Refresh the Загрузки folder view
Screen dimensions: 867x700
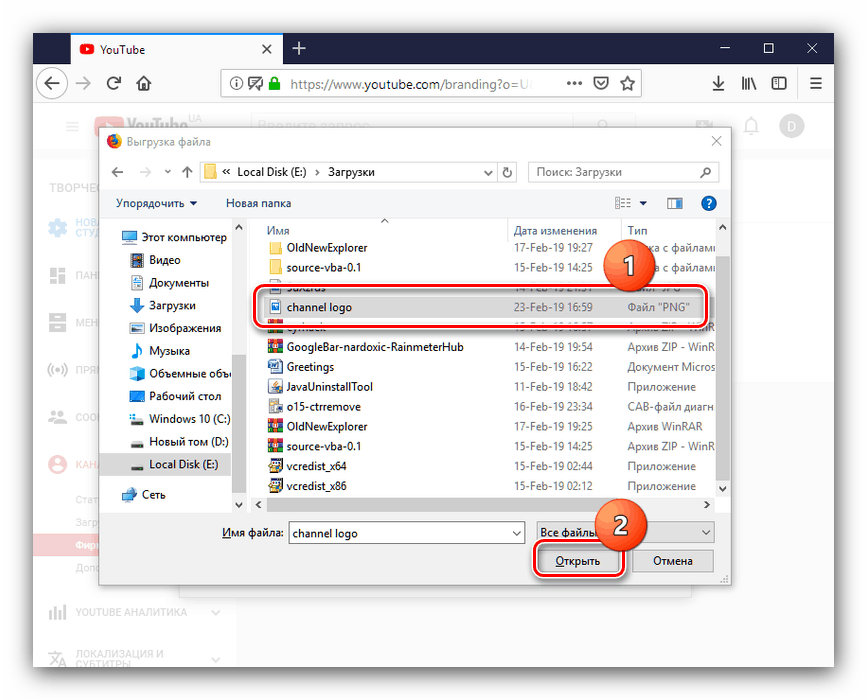pyautogui.click(x=507, y=173)
